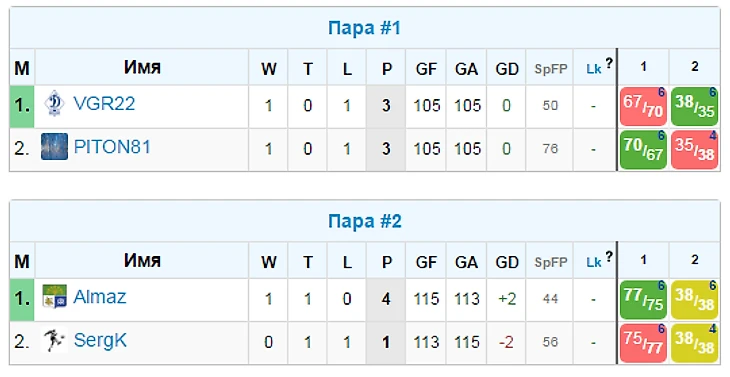Select PITON81's green 70/67 match result
The image size is (730, 377).
[643, 150]
